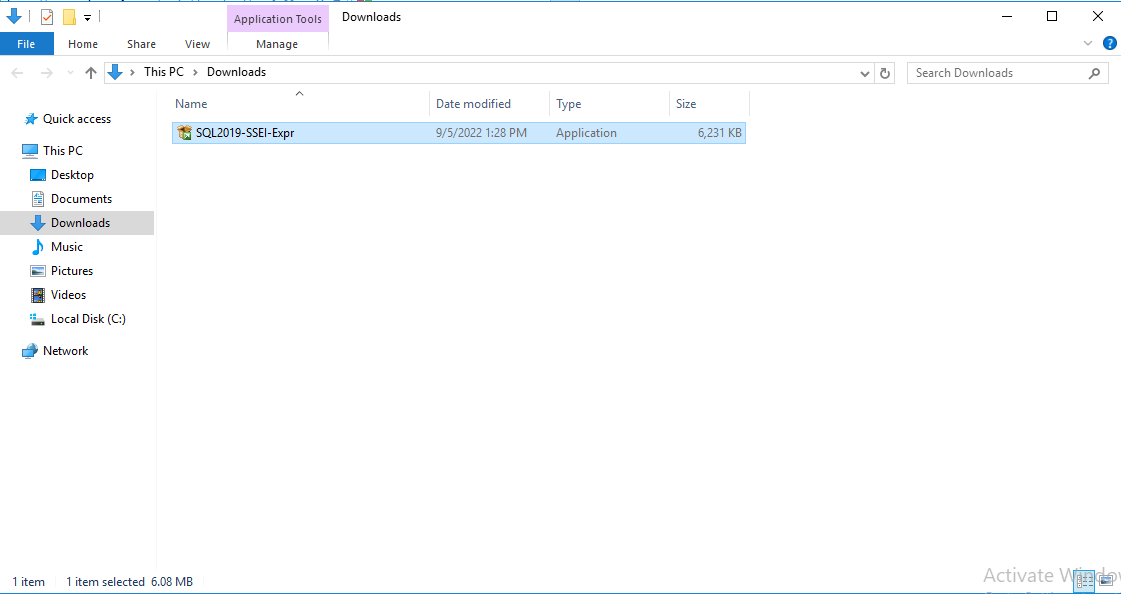Maximize the Downloads window
This screenshot has width=1121, height=594.
1052,16
